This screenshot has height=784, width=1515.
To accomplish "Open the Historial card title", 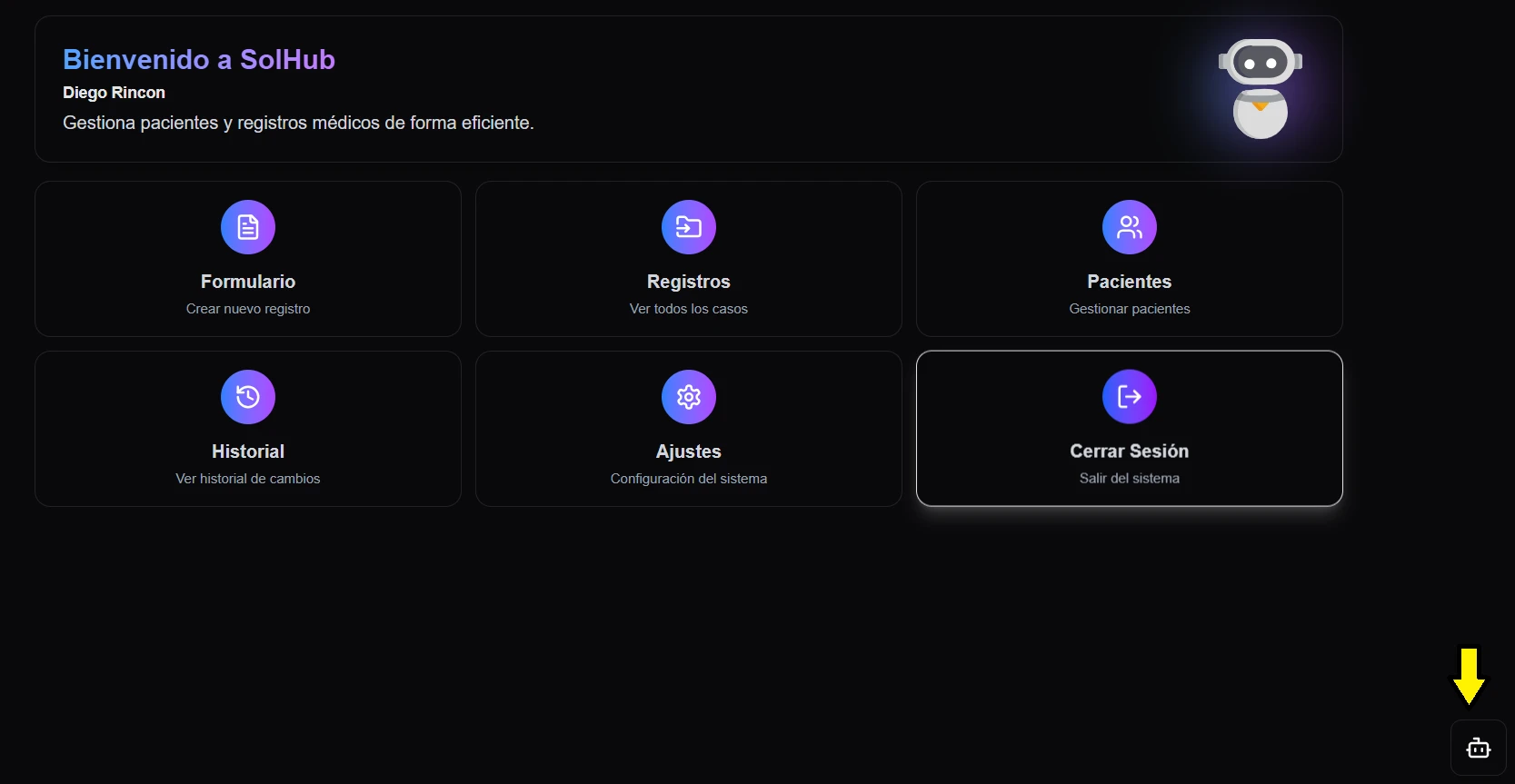I will point(248,452).
